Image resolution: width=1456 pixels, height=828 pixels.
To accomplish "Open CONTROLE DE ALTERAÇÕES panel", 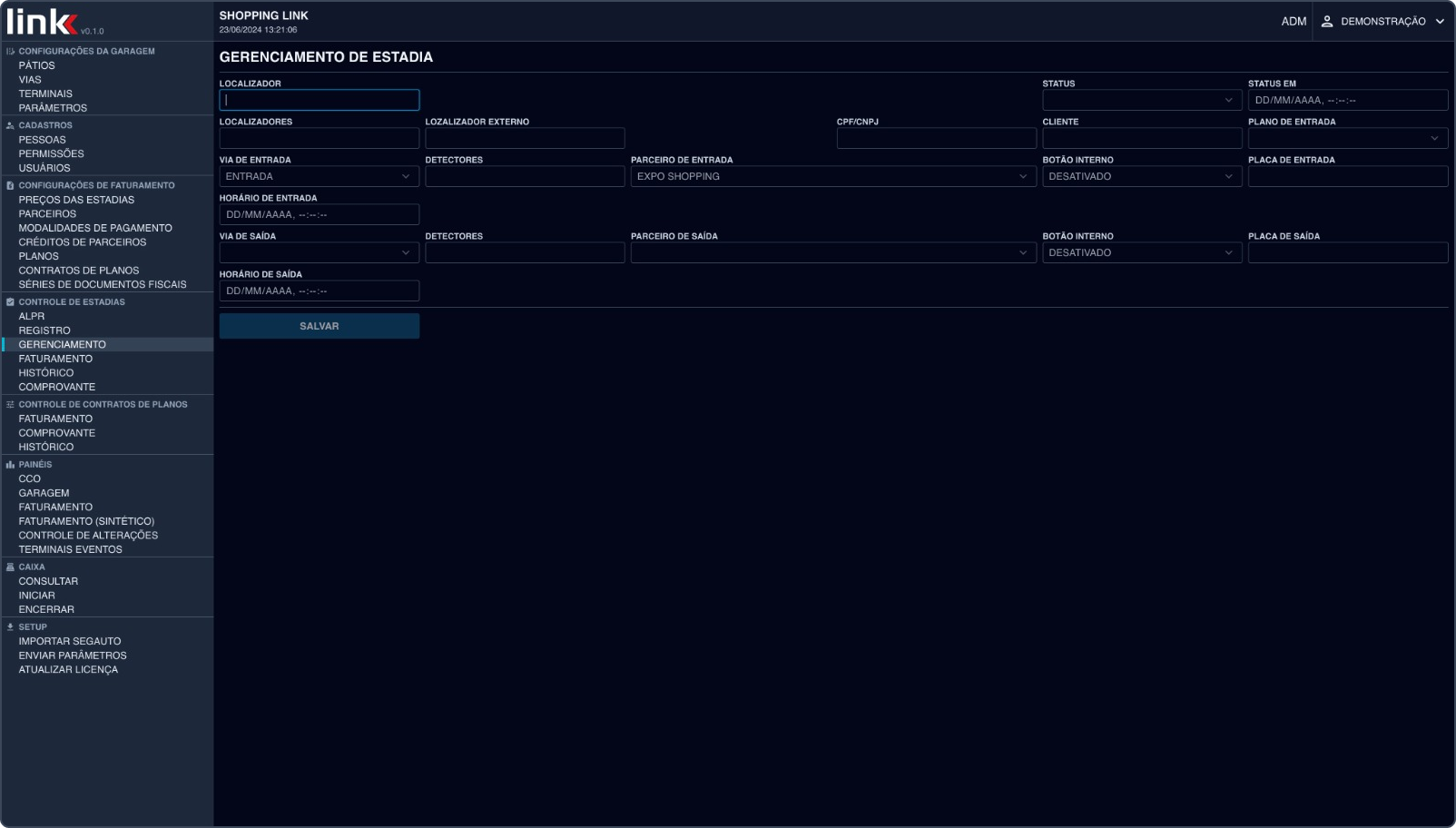I will click(x=88, y=536).
